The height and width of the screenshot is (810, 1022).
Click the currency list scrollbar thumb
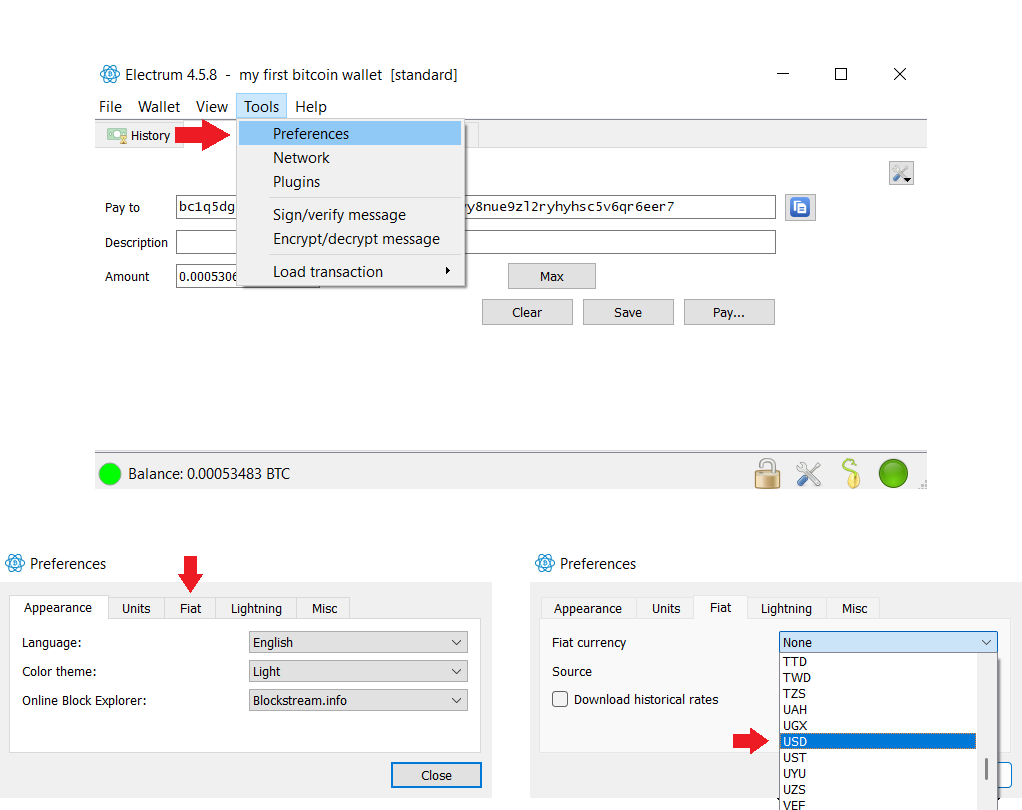987,768
